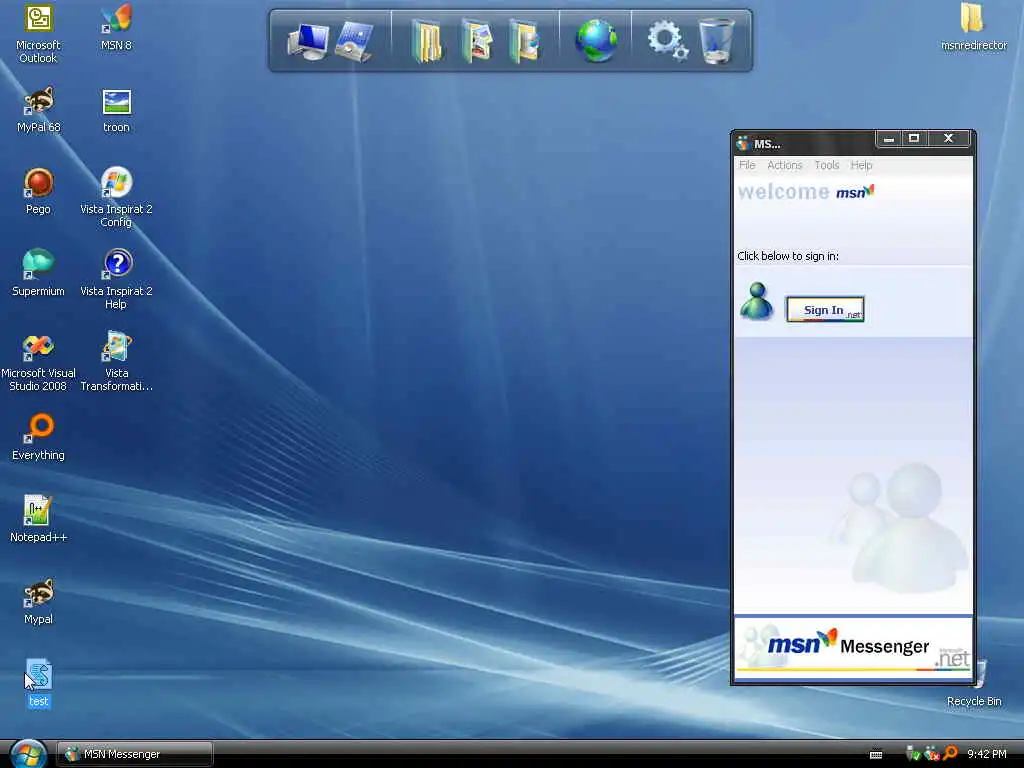Select Microsoft Visual Studio 2008 shortcut
The image size is (1024, 768).
(x=38, y=362)
